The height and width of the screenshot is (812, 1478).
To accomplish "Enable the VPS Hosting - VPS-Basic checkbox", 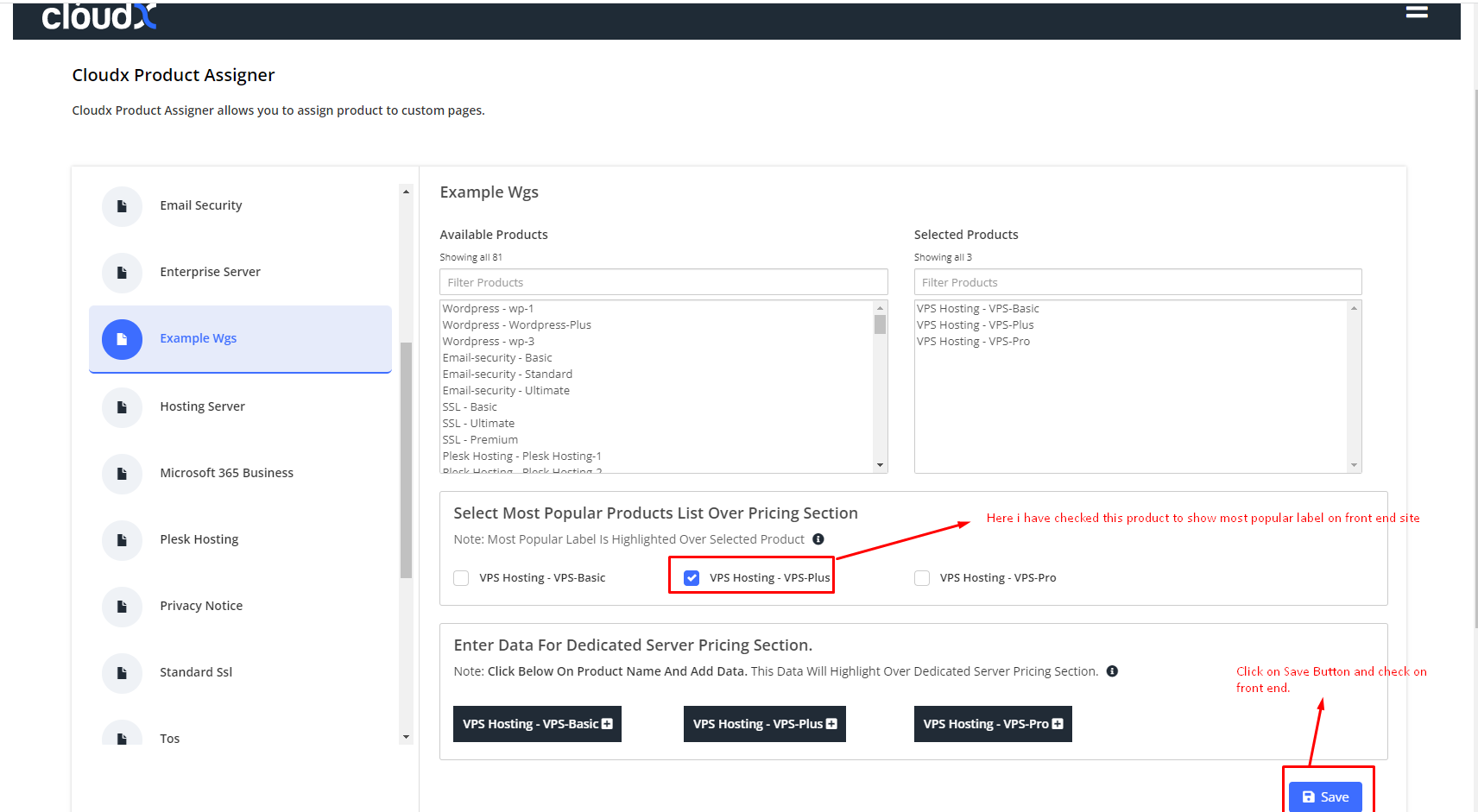I will tap(462, 578).
